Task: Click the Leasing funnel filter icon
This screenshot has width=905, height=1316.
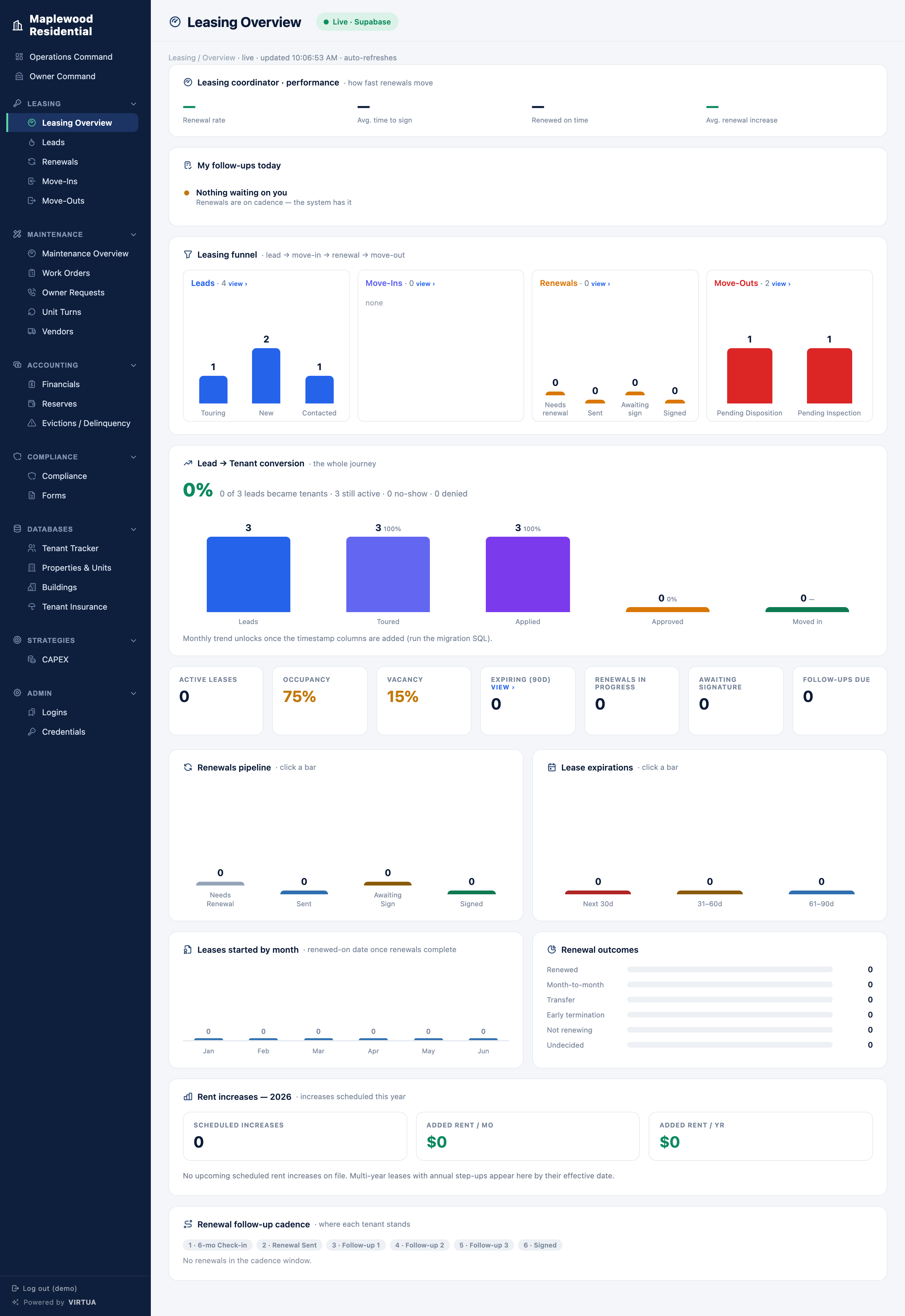Action: tap(188, 255)
